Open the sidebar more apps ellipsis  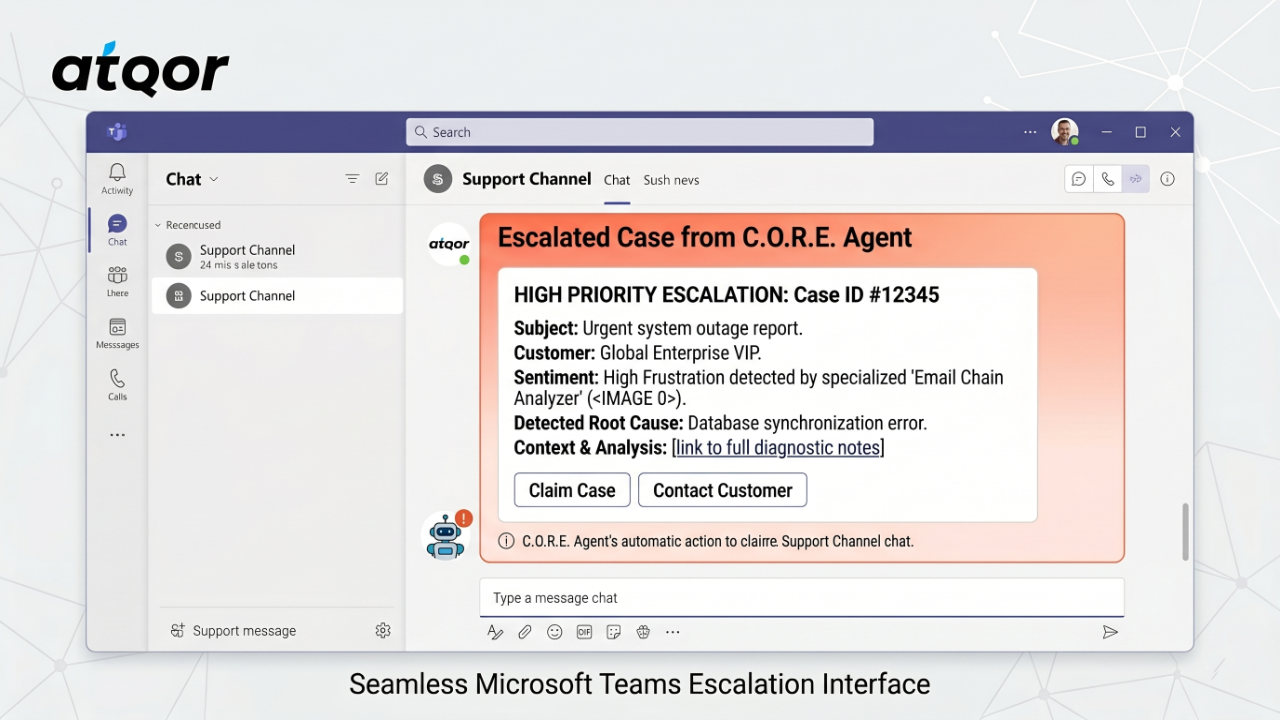point(117,435)
